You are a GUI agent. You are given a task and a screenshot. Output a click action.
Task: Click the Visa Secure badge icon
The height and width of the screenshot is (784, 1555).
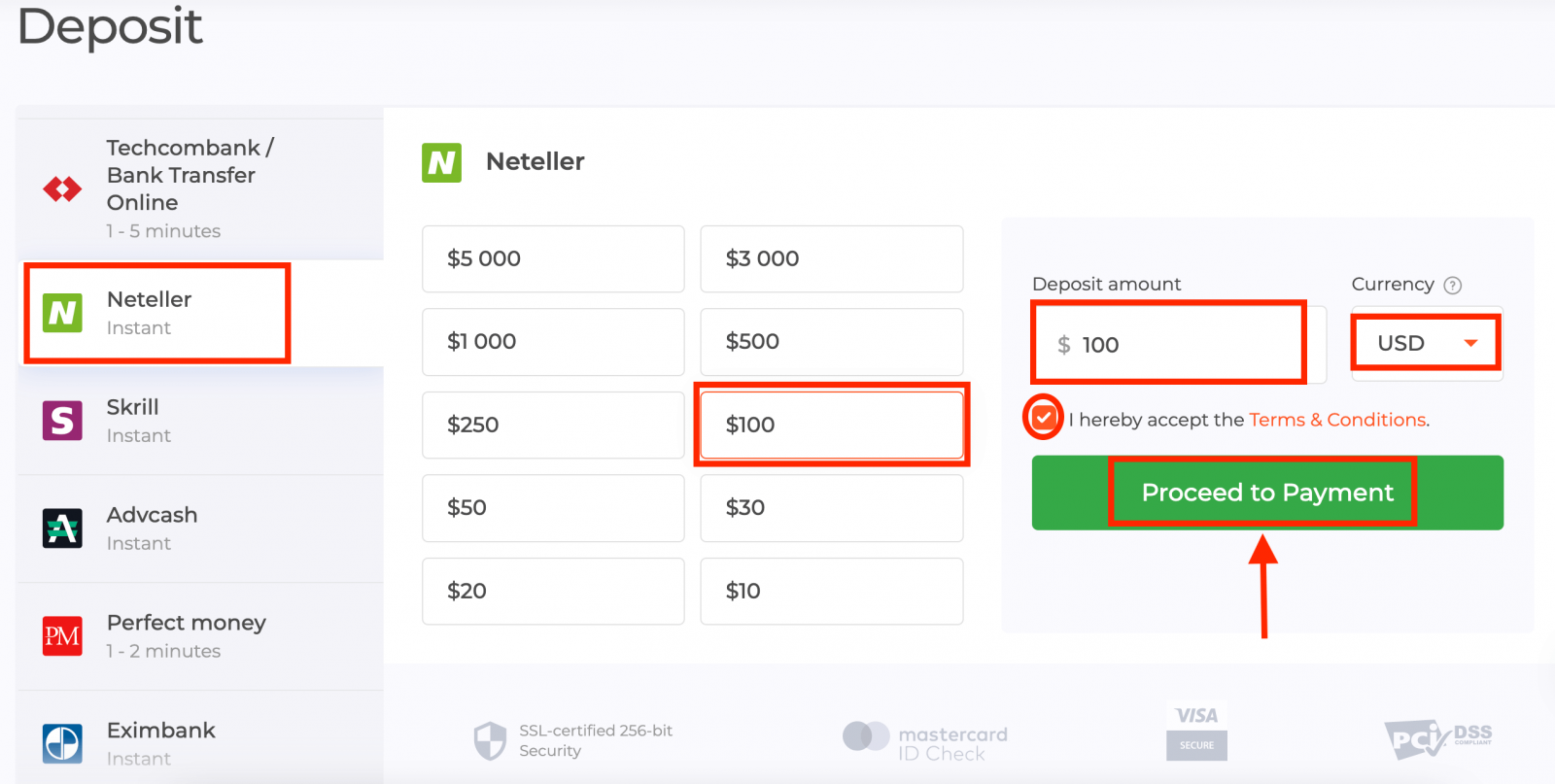[1196, 732]
